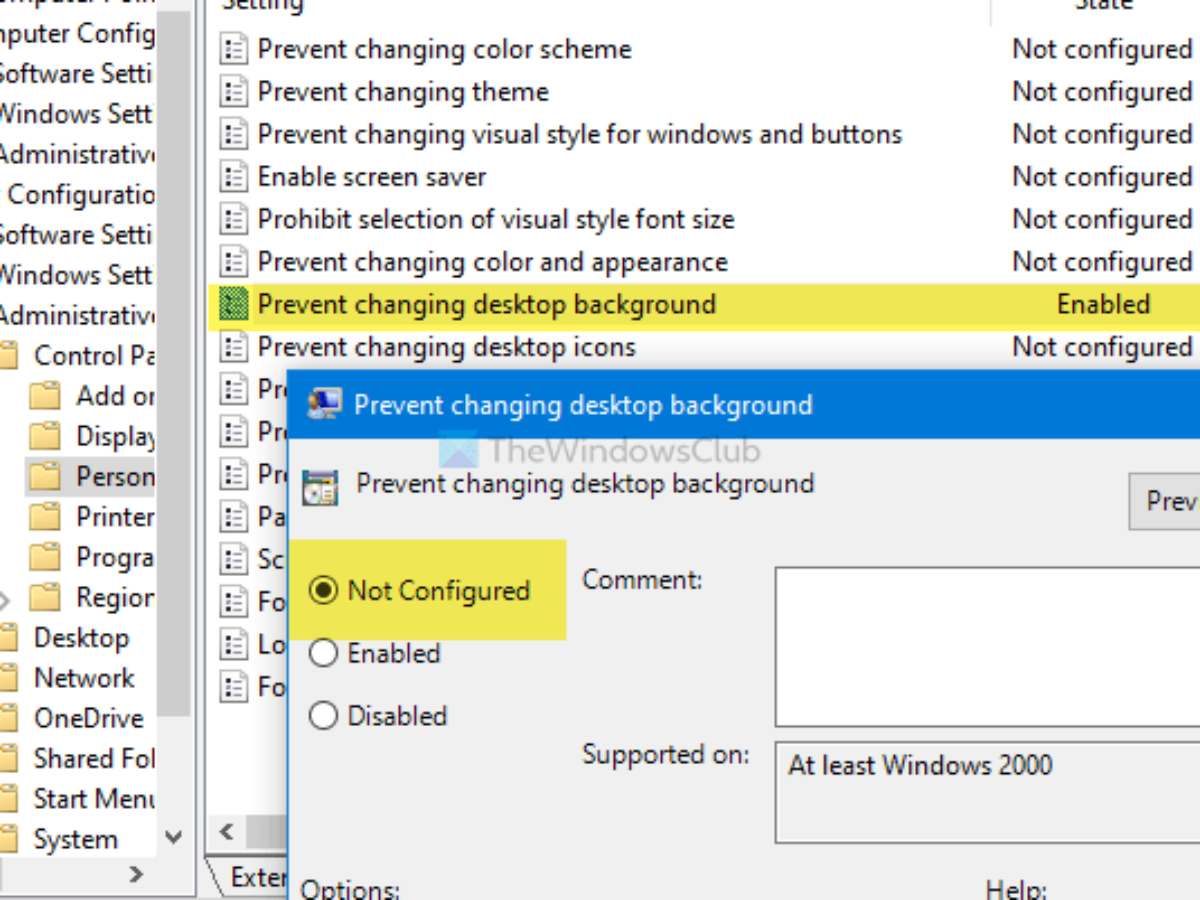Click the Prevent changing color scheme policy icon
The width and height of the screenshot is (1200, 900).
(233, 50)
